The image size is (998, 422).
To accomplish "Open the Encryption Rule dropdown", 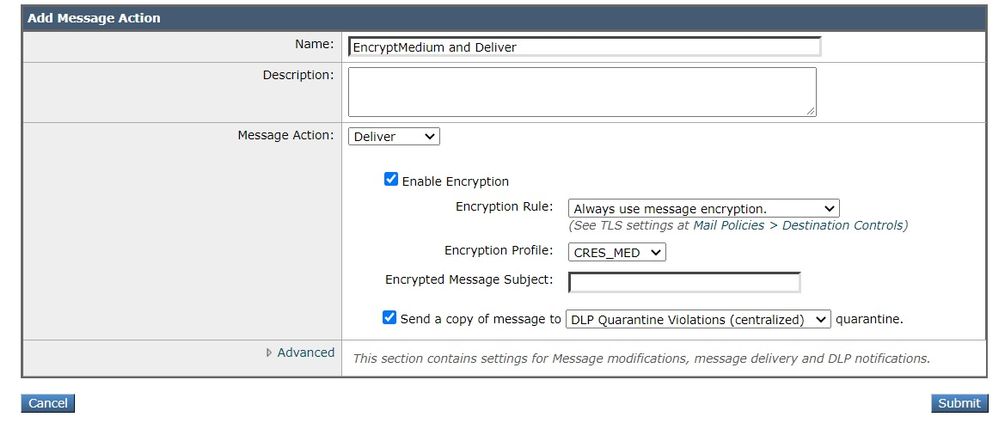I will (x=703, y=208).
